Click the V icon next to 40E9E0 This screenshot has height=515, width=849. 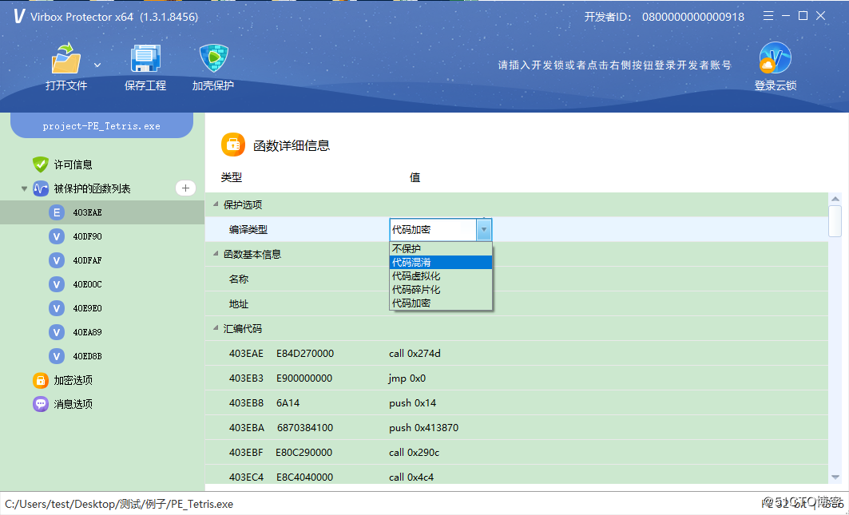click(x=56, y=308)
